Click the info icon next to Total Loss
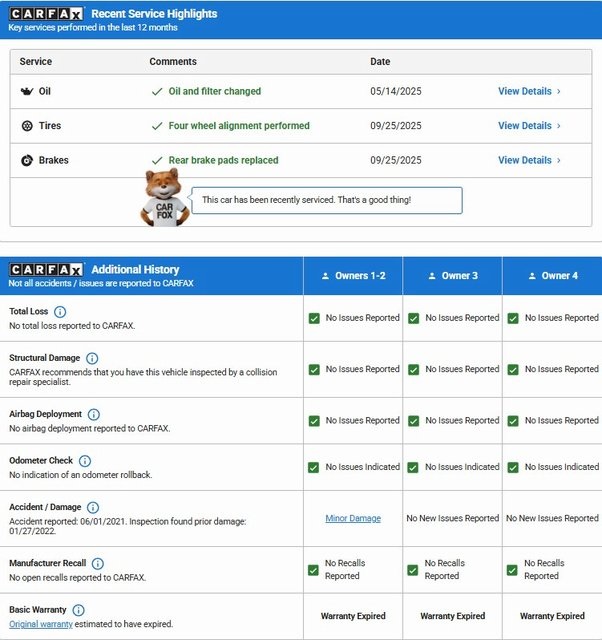Screen dimensions: 602x640 click(x=60, y=312)
